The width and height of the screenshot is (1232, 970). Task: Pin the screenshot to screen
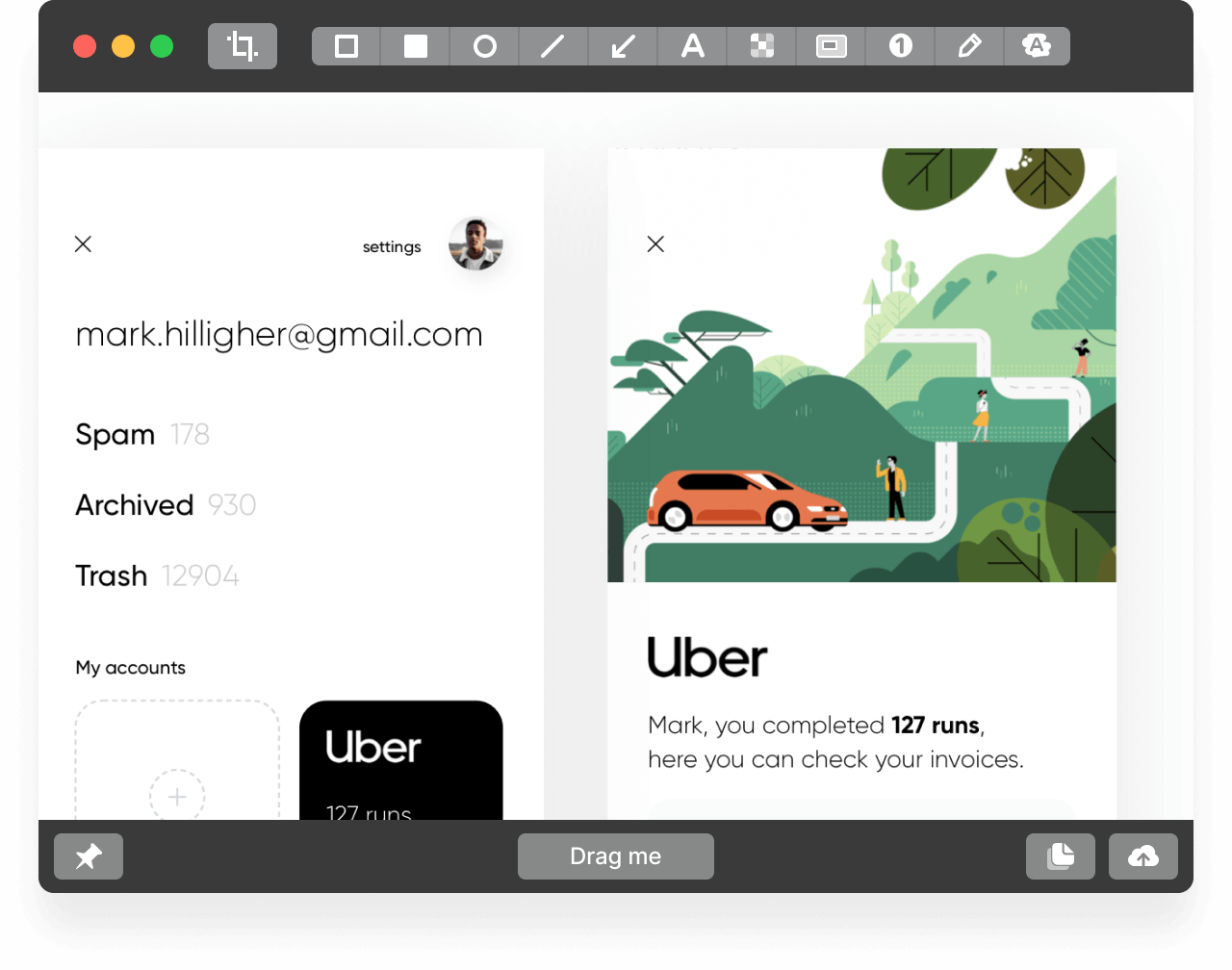[89, 856]
